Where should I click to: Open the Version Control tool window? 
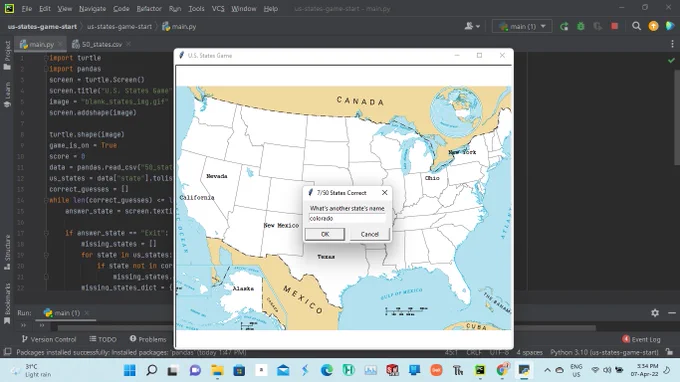click(x=49, y=339)
